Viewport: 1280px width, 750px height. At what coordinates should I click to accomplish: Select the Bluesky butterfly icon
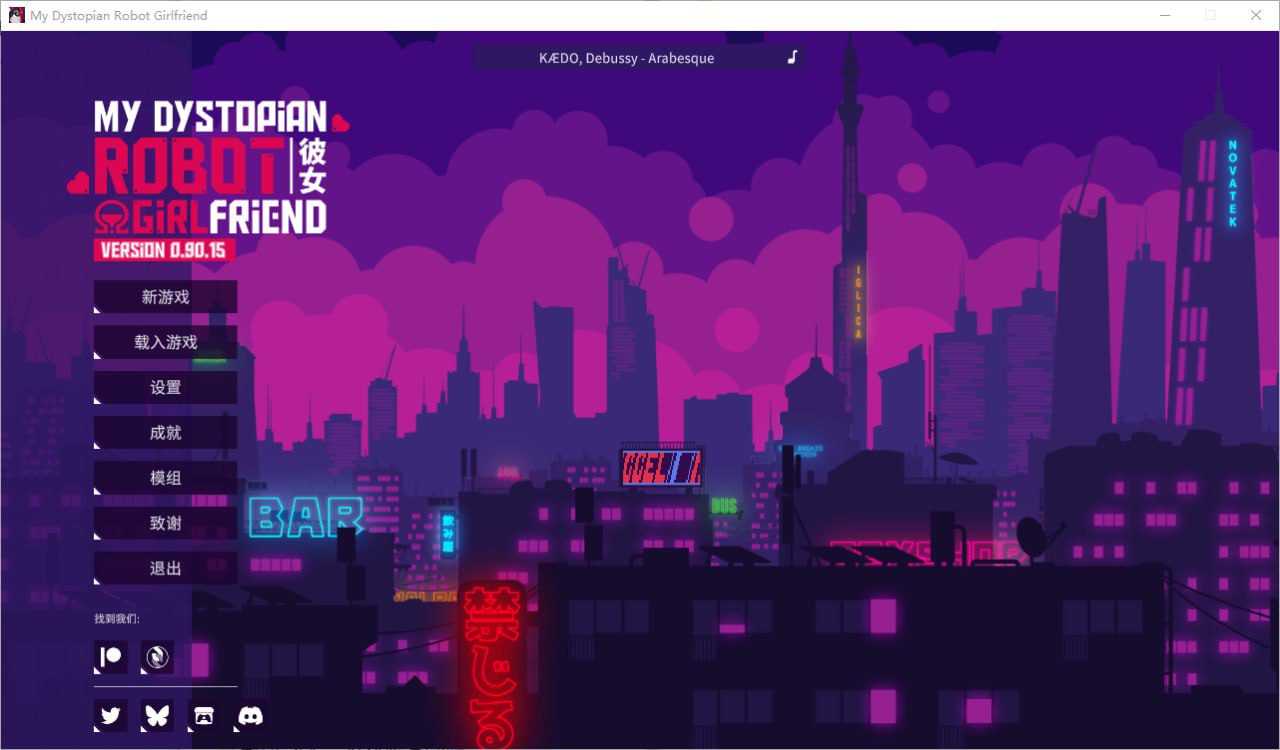pos(156,715)
